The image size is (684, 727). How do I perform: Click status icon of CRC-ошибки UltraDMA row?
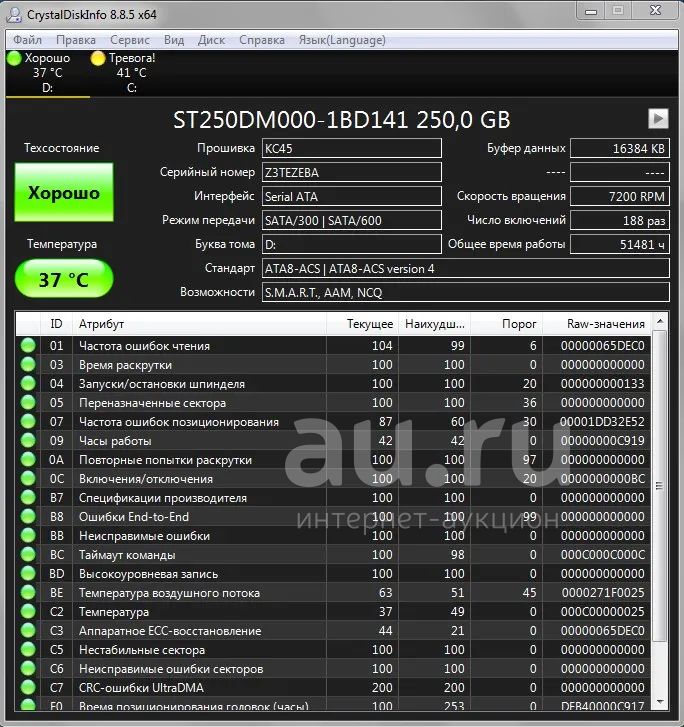tap(28, 688)
